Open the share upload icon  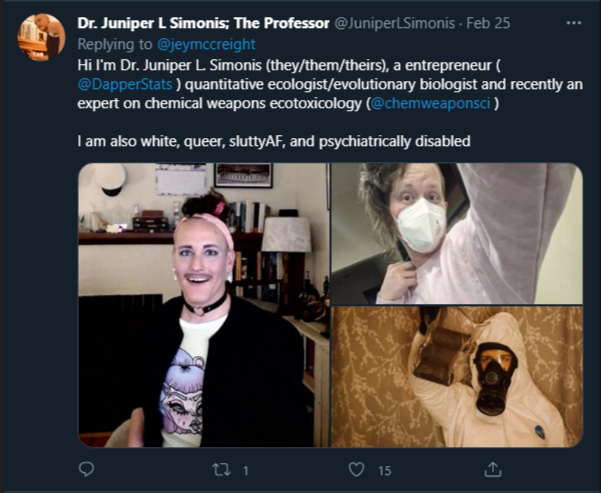[493, 469]
